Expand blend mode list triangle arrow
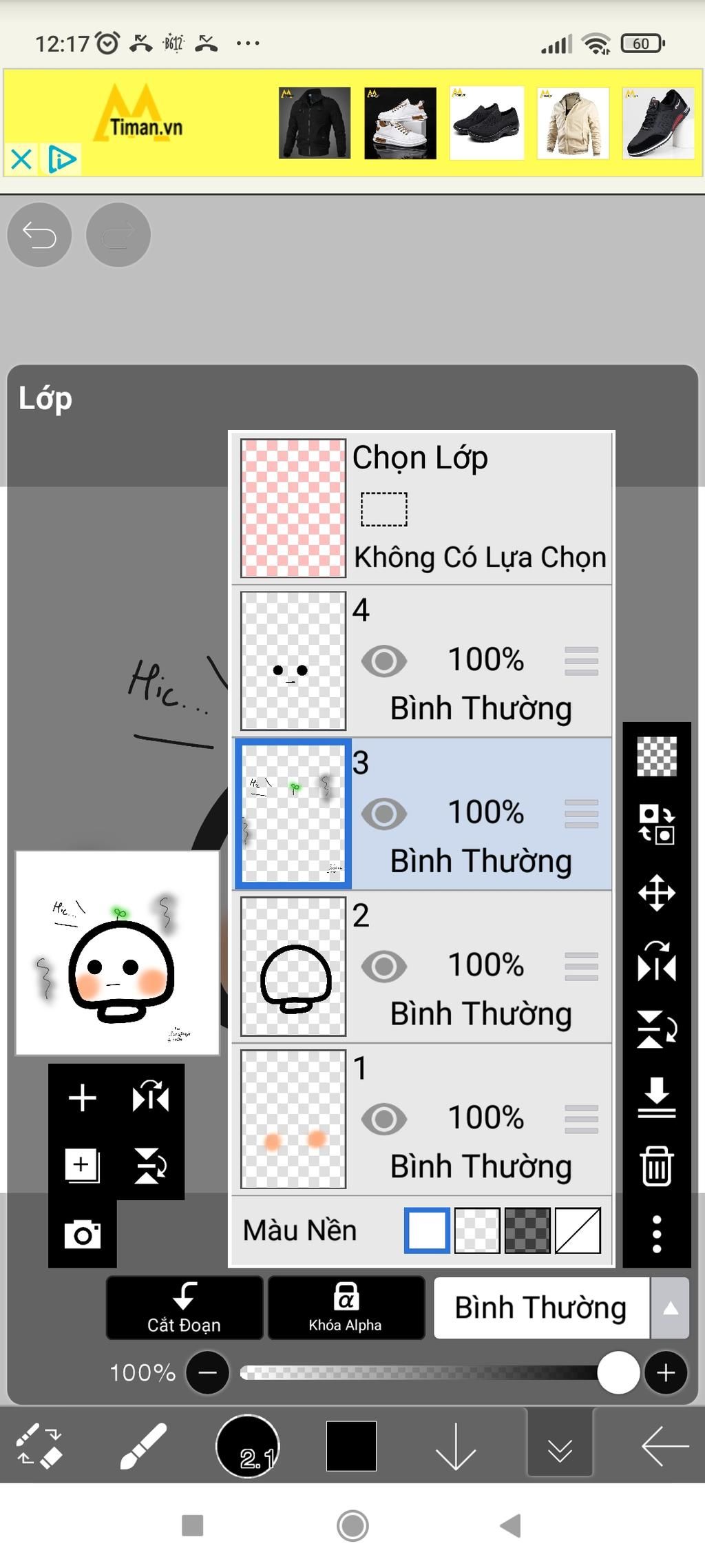 [671, 1308]
